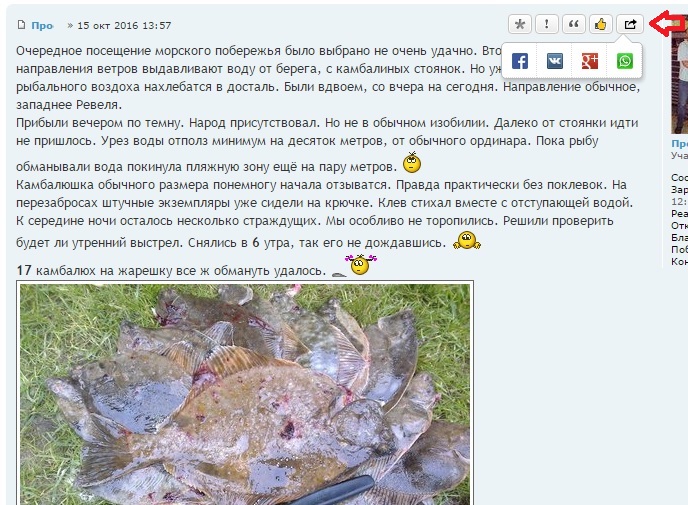This screenshot has width=688, height=505.
Task: Open the blue 'Про' post title link
Action: (x=42, y=25)
